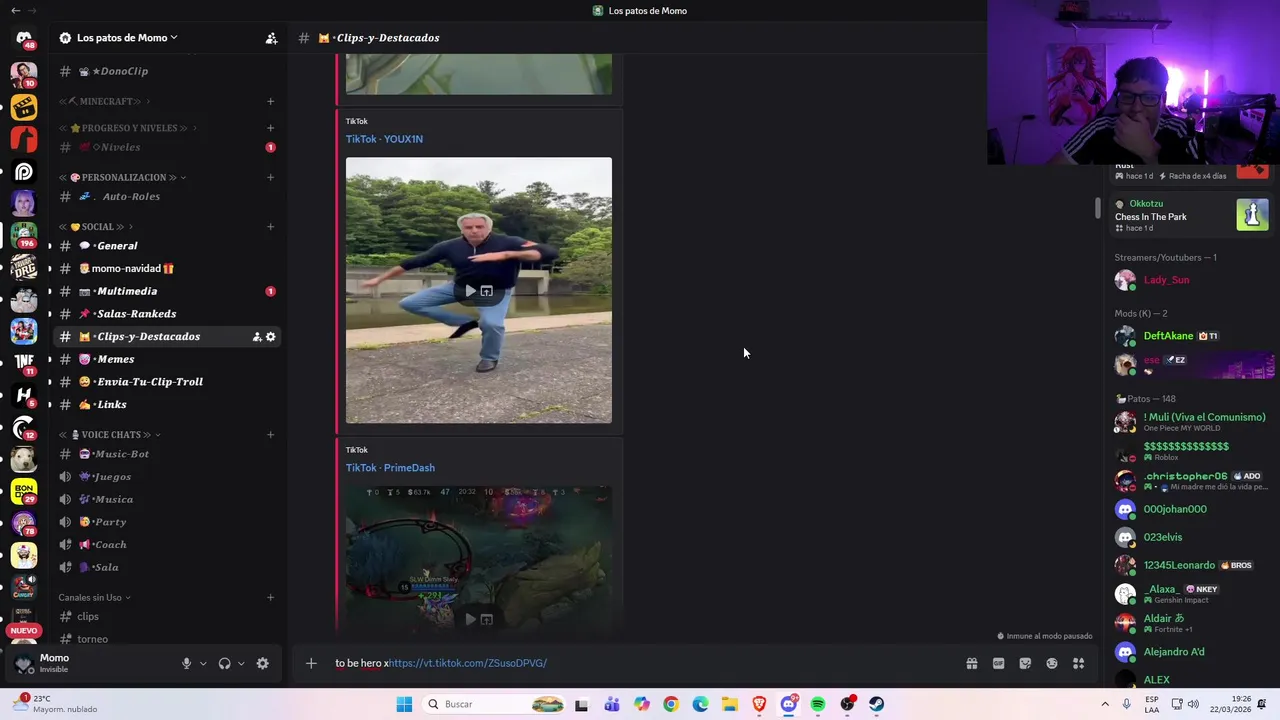
Task: Play the PrimeDash game clip video
Action: tap(470, 619)
